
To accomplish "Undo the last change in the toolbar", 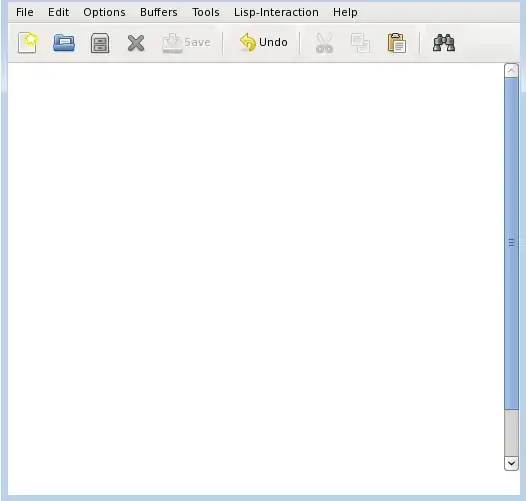I will tap(264, 43).
